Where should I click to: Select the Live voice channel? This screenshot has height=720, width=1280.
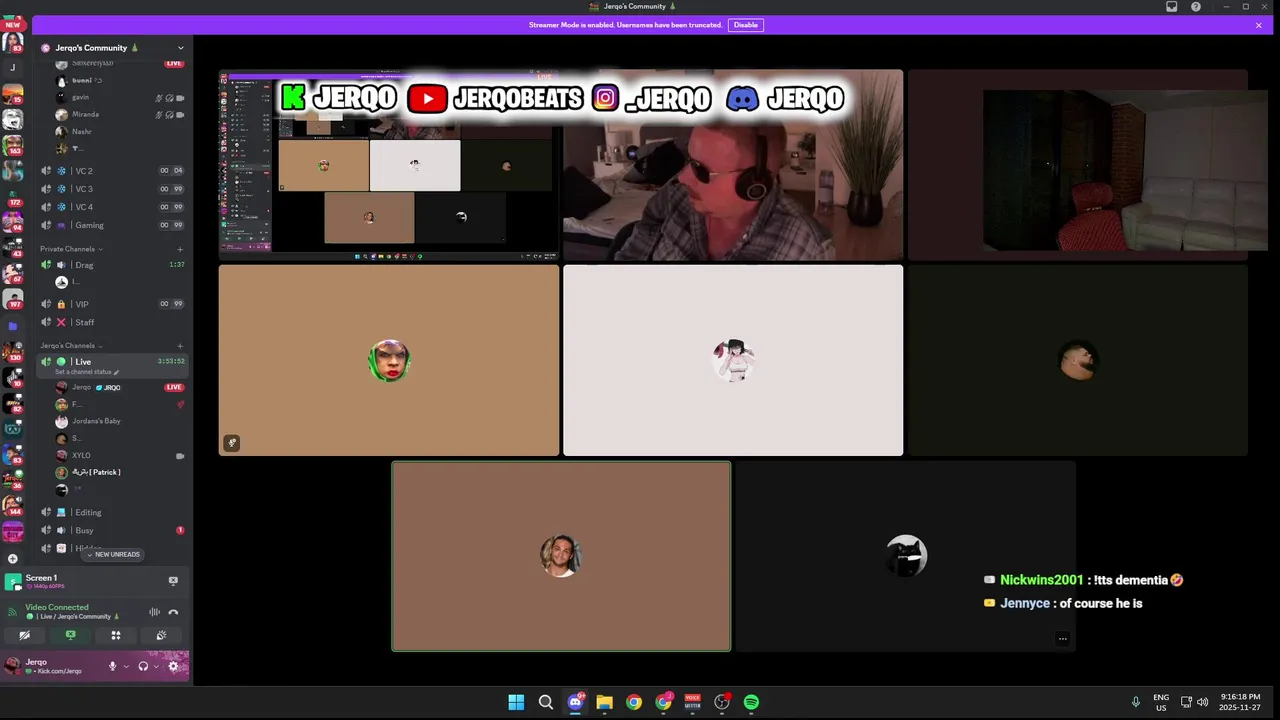click(x=112, y=362)
